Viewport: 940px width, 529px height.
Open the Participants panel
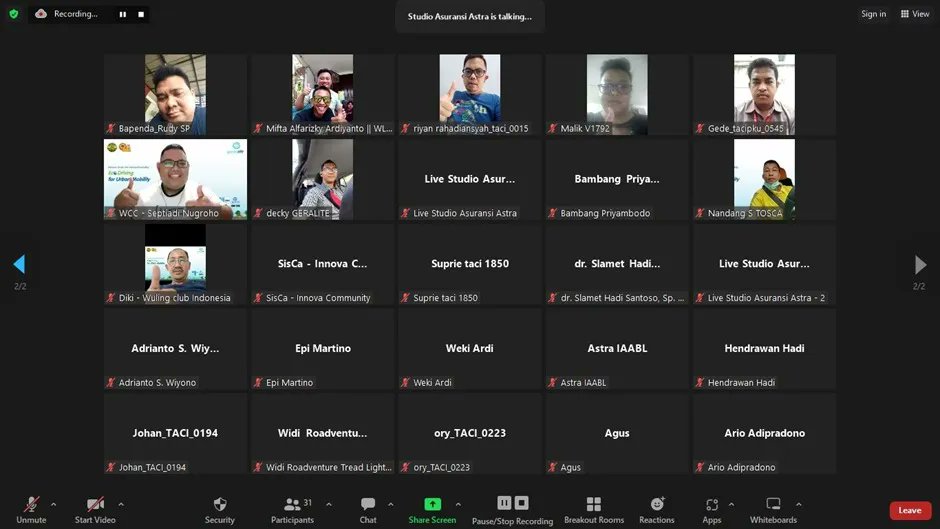tap(292, 510)
